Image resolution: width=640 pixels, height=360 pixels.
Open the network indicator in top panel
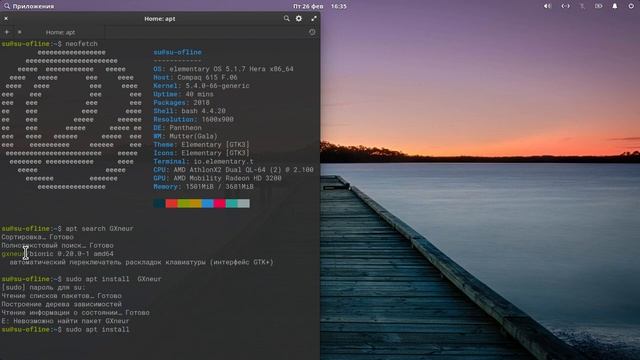[565, 6]
